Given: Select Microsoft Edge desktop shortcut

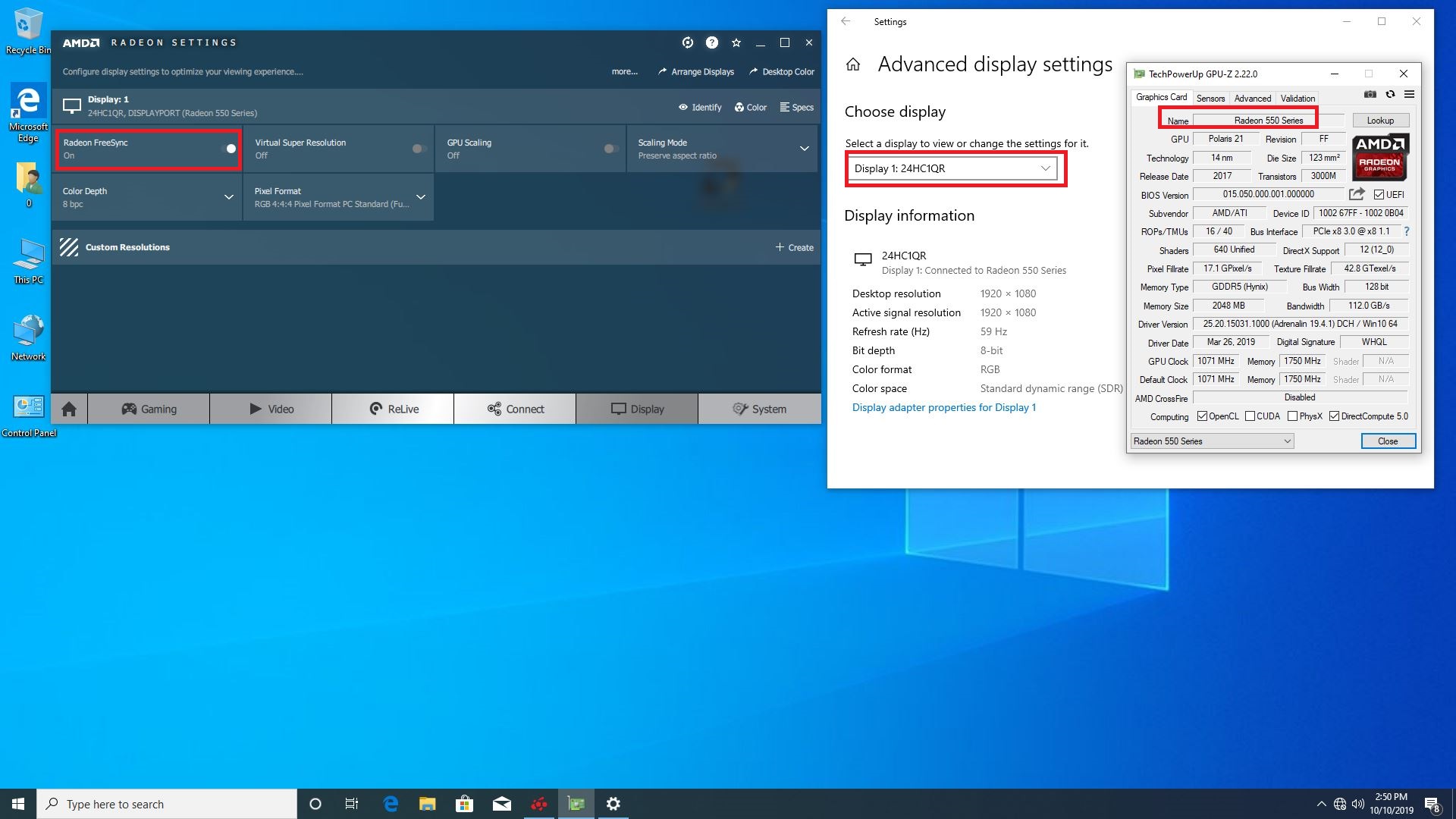Looking at the screenshot, I should pos(28,114).
